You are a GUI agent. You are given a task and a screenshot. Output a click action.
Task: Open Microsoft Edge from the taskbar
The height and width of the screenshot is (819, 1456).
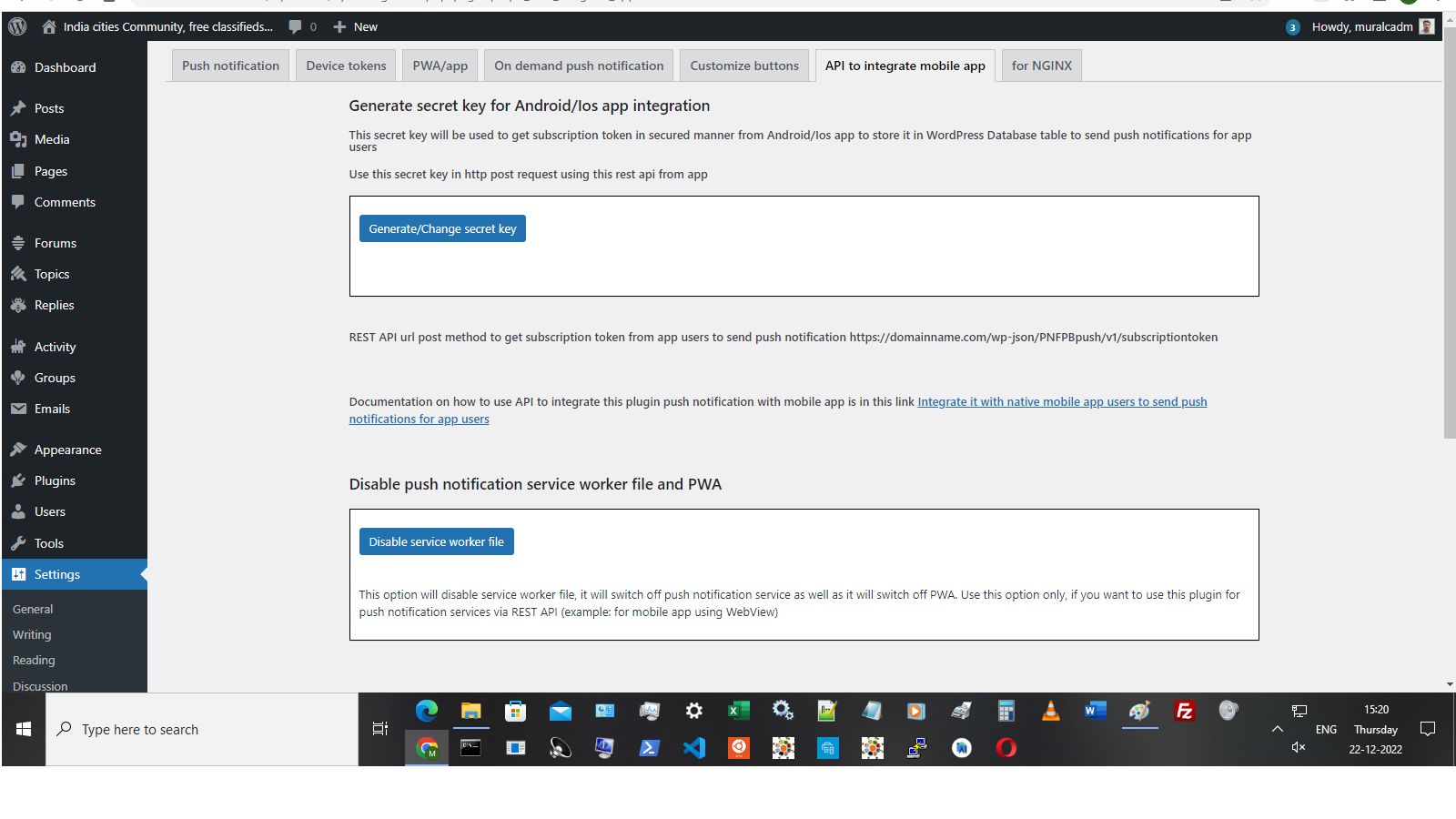pos(426,711)
